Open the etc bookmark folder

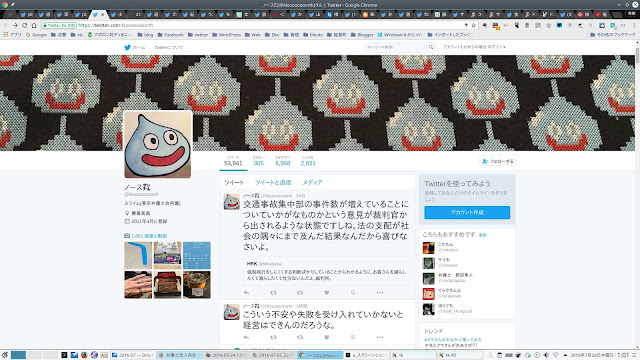[77, 35]
